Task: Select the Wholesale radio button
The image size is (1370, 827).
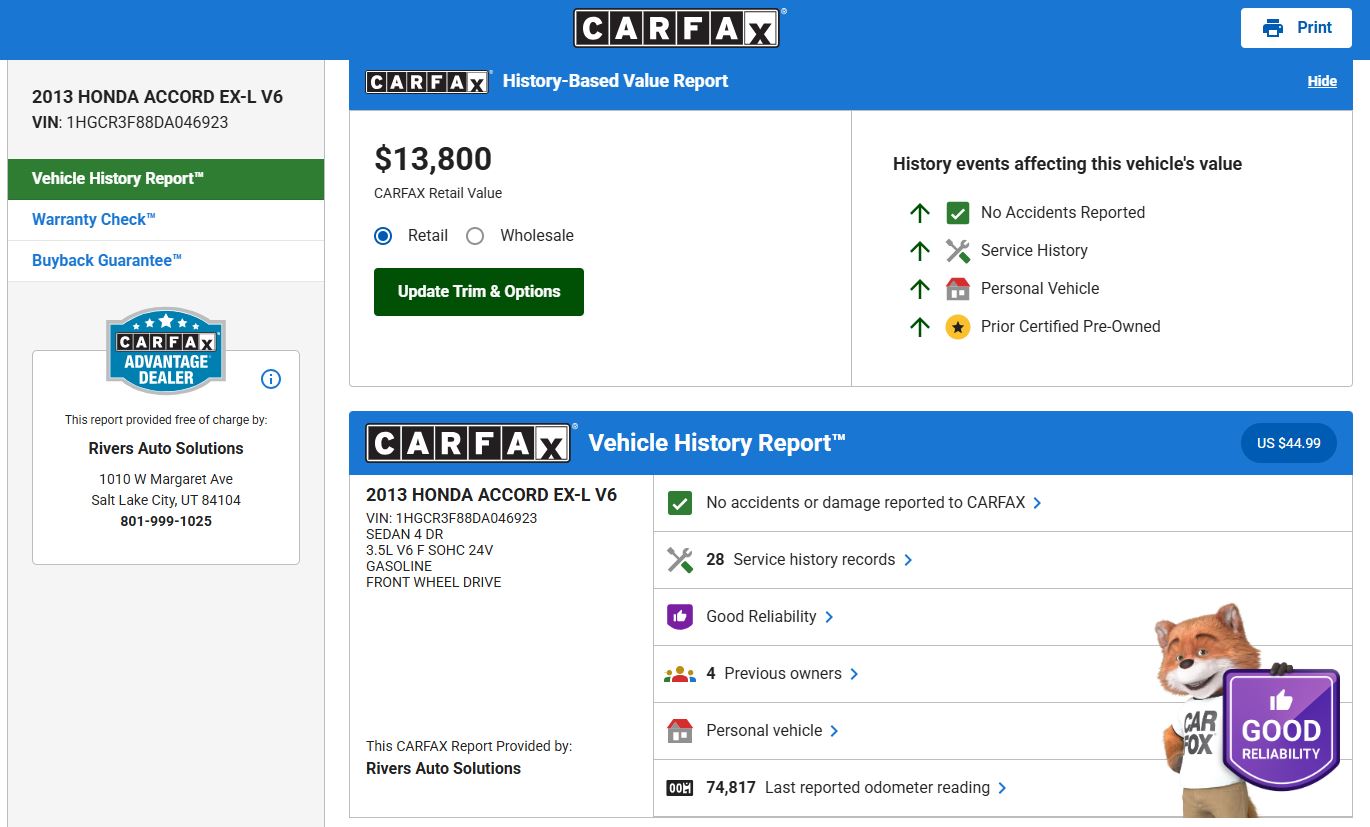Action: coord(475,236)
